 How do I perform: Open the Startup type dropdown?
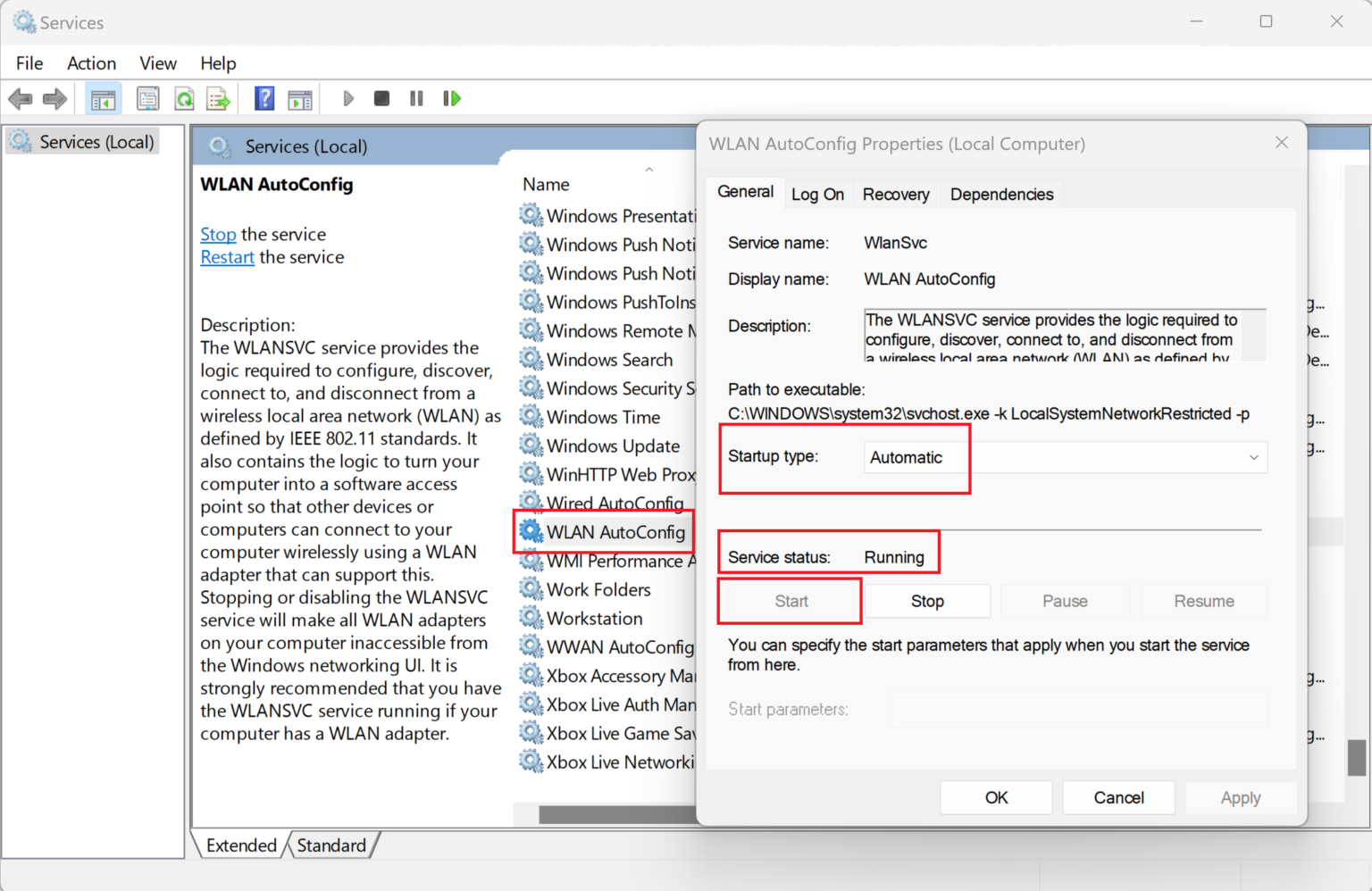pos(1065,458)
